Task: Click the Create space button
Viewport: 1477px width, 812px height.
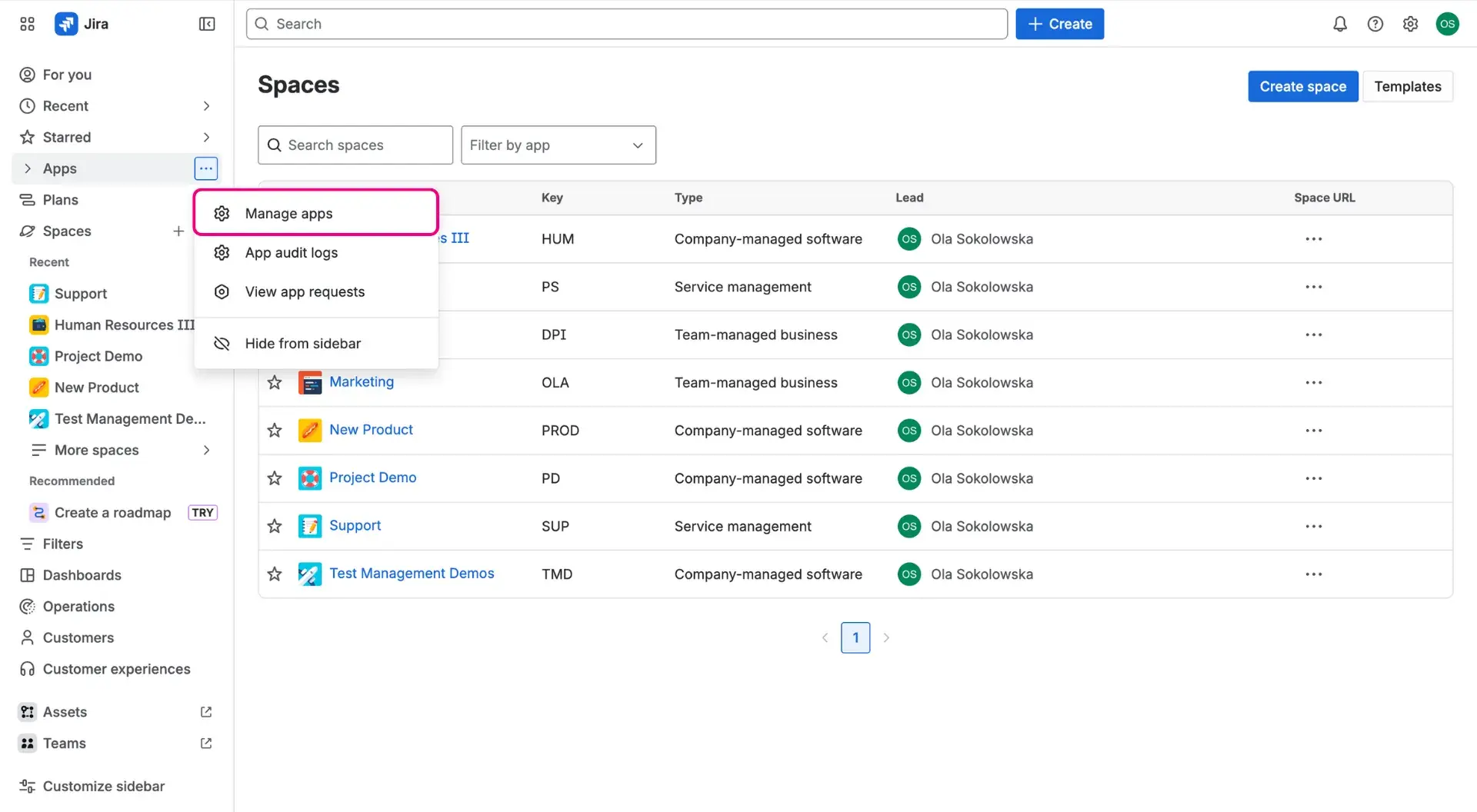Action: (x=1302, y=86)
